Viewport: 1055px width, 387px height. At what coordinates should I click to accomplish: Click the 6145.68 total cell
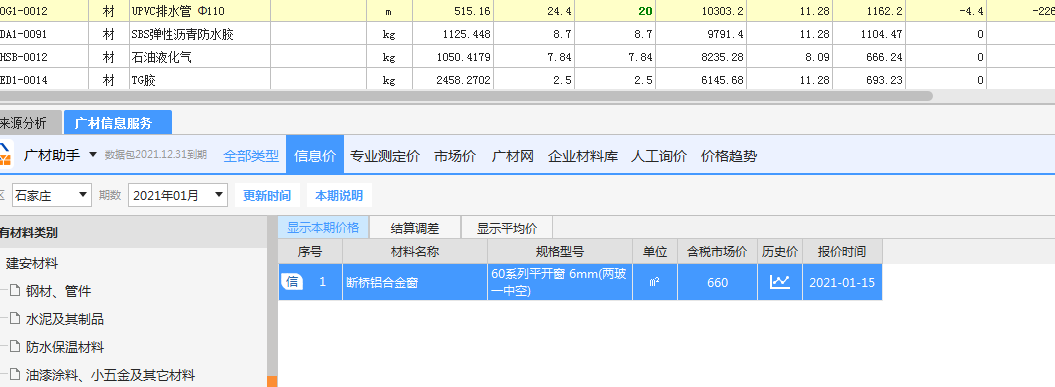[701, 80]
